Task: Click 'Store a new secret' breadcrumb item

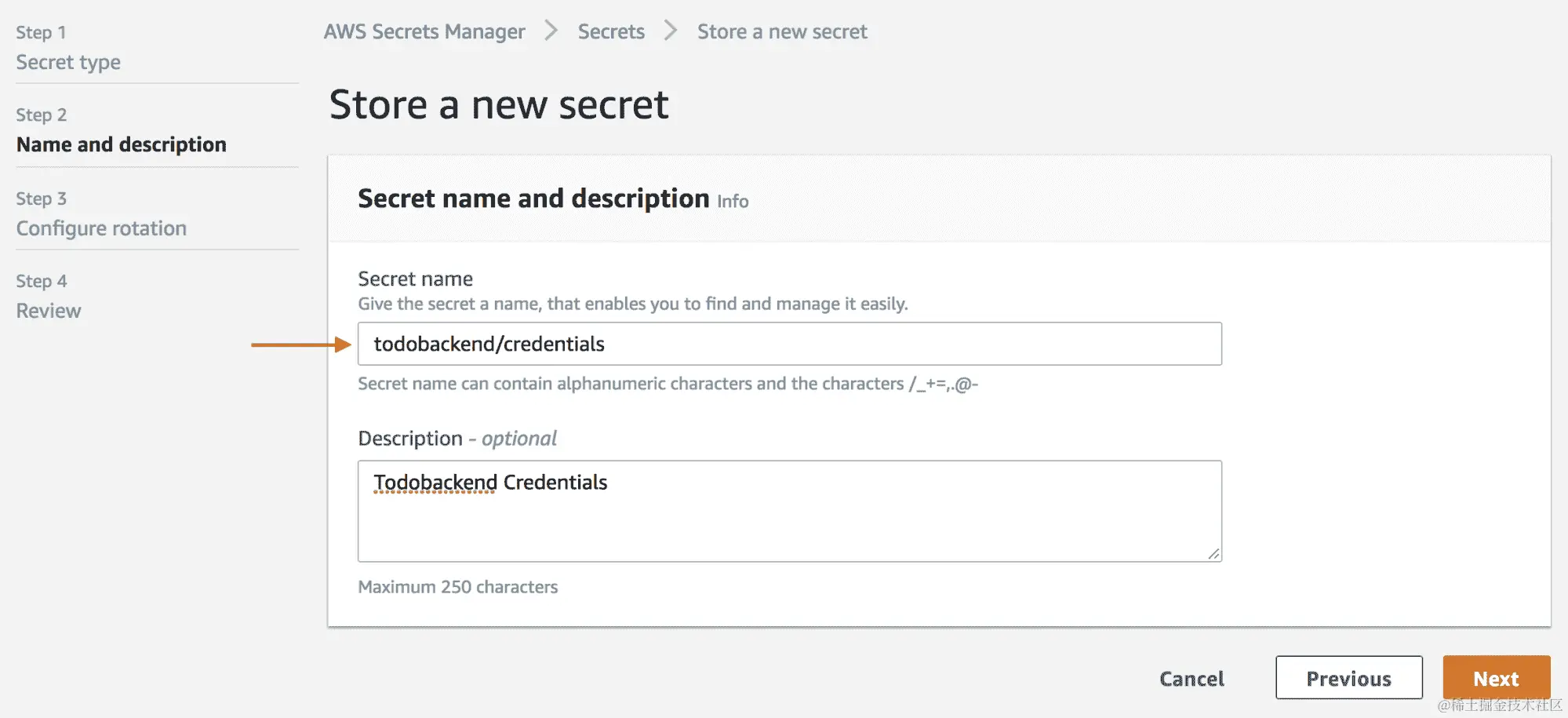Action: pyautogui.click(x=782, y=31)
